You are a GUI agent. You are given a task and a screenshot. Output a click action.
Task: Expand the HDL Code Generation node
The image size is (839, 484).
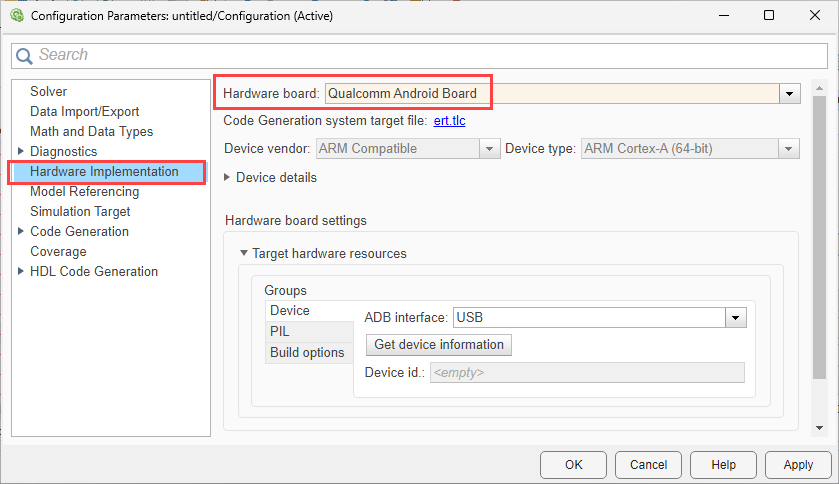21,271
